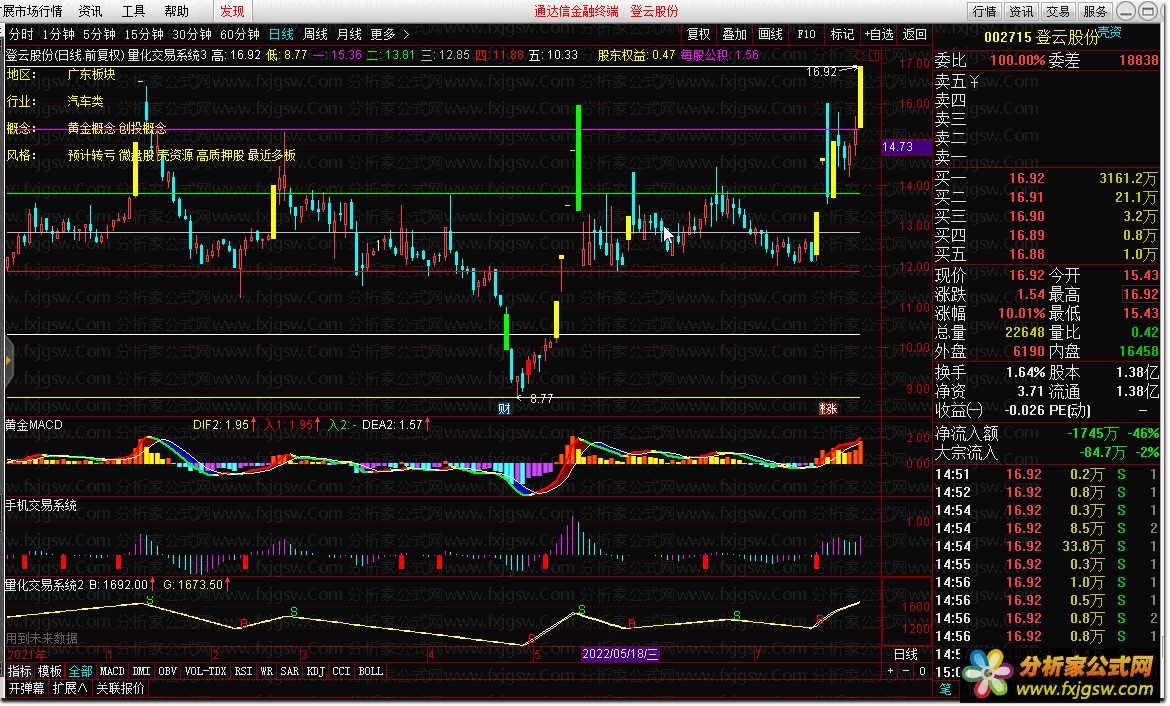1170x706 pixels.
Task: Open the 帮助 menu
Action: pos(177,11)
